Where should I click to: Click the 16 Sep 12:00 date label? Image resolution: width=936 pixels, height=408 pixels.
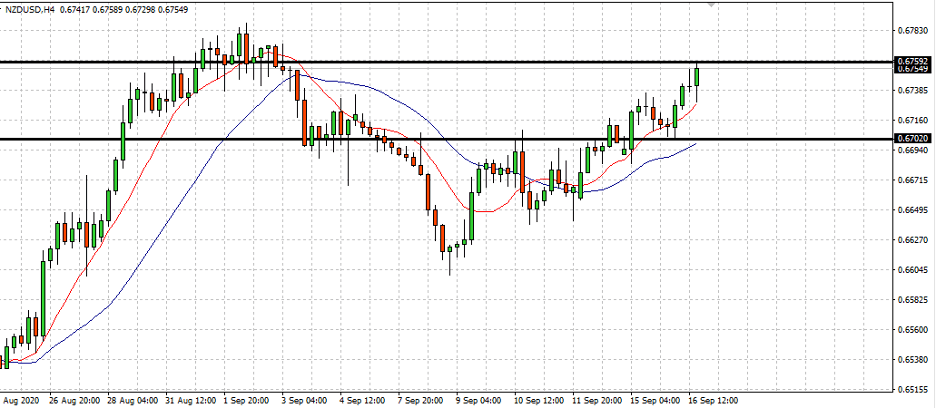tap(714, 399)
